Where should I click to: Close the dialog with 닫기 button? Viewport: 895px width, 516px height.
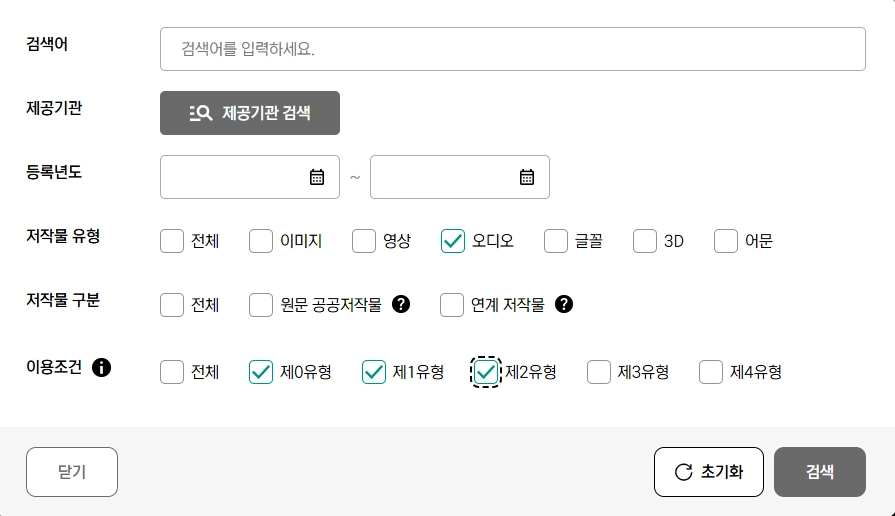tap(72, 472)
